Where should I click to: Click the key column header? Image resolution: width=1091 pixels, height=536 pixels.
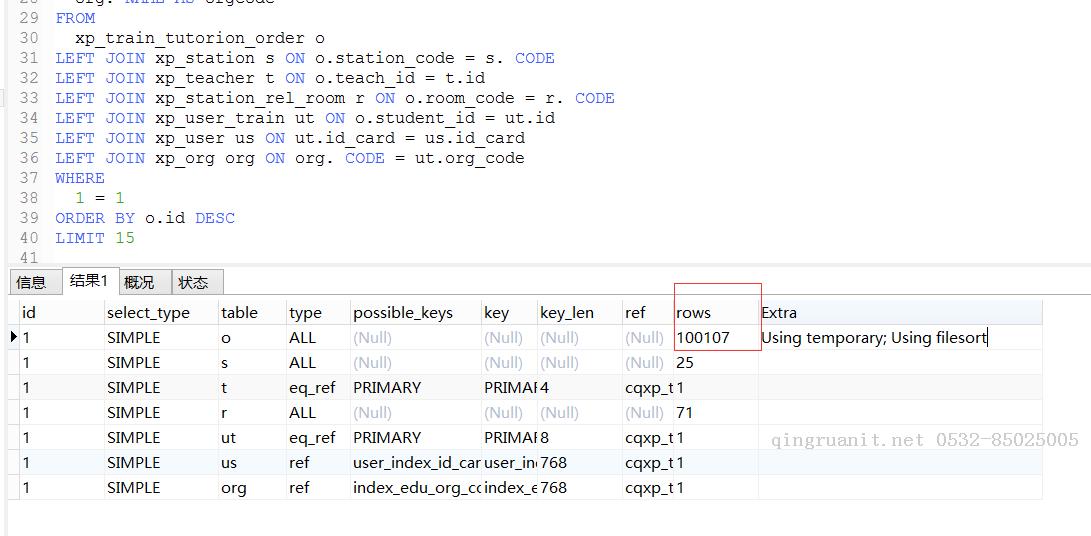click(509, 313)
